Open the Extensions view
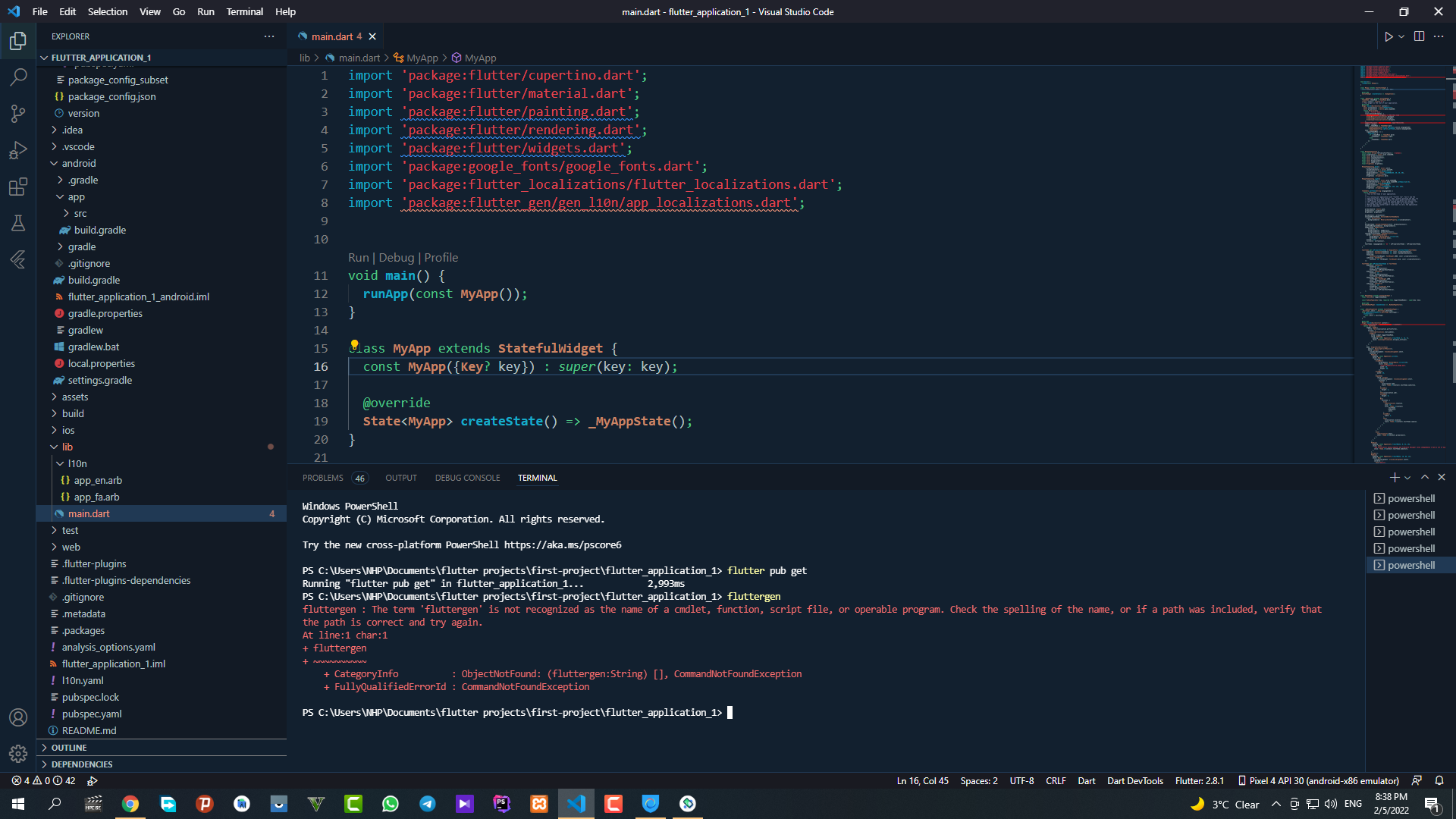The image size is (1456, 819). 18,187
